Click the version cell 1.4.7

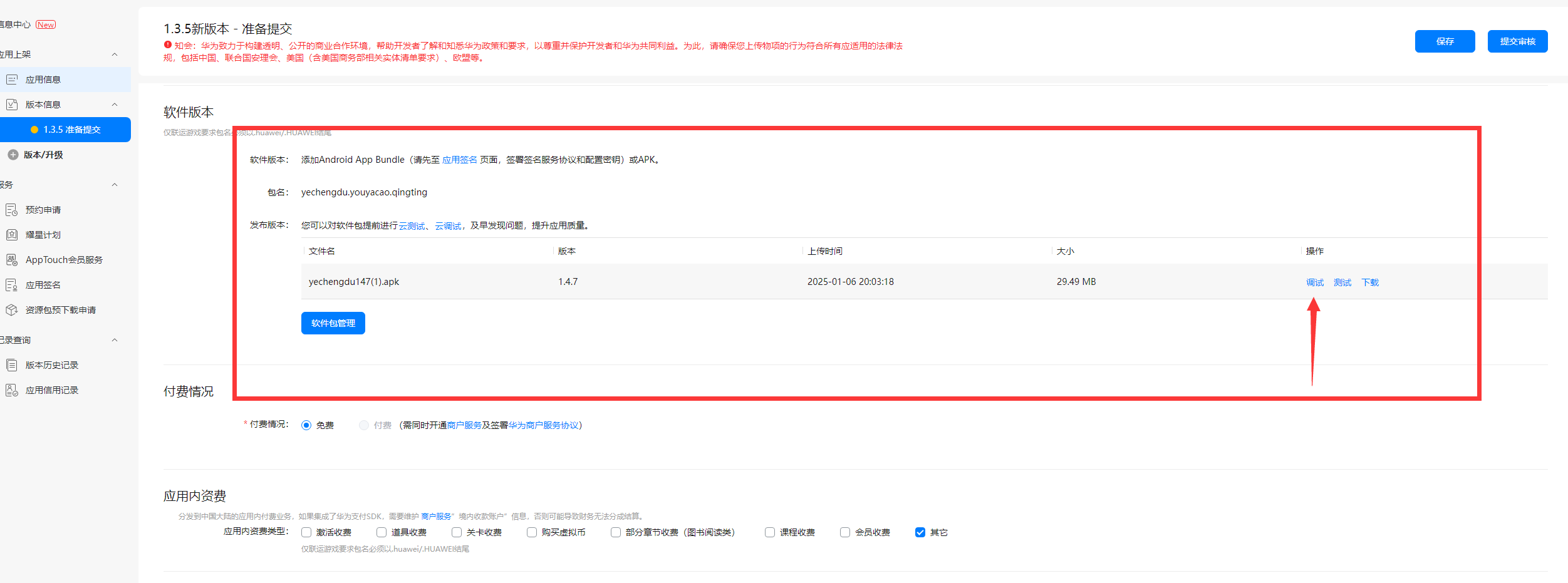coord(568,282)
